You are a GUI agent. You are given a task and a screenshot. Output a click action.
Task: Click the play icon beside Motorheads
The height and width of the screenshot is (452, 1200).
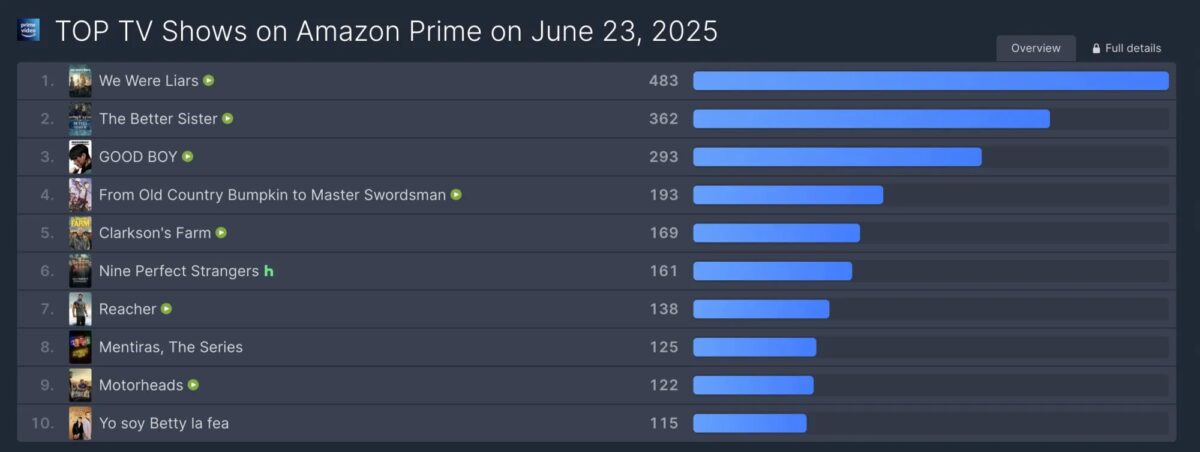tap(193, 385)
